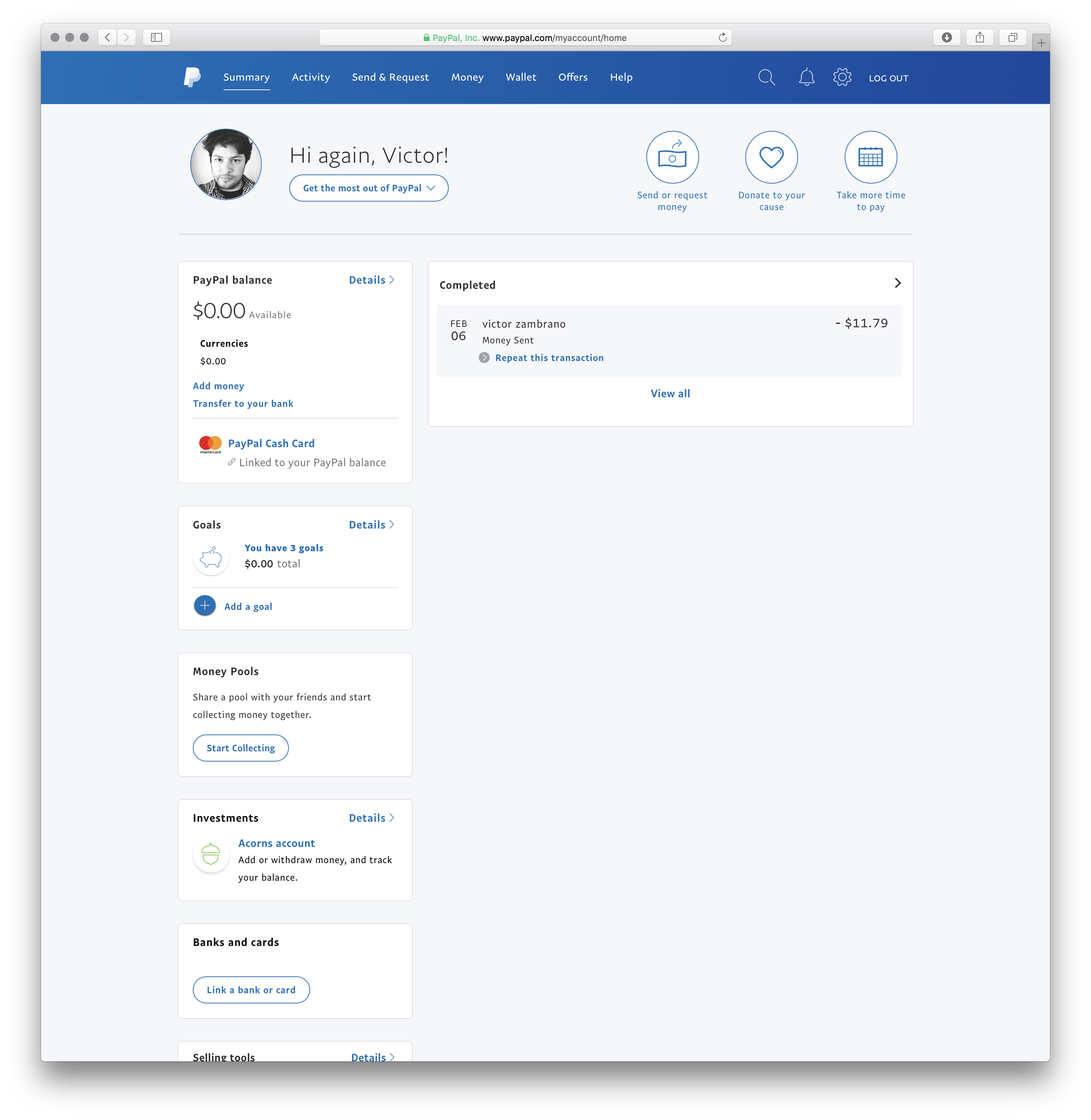Click LOG OUT
This screenshot has width=1091, height=1120.
click(x=888, y=78)
